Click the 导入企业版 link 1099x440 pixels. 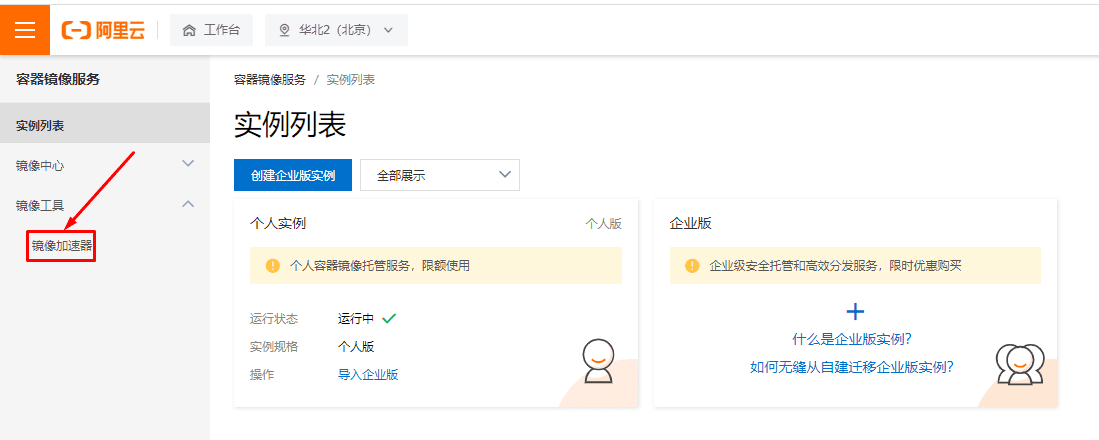[368, 374]
